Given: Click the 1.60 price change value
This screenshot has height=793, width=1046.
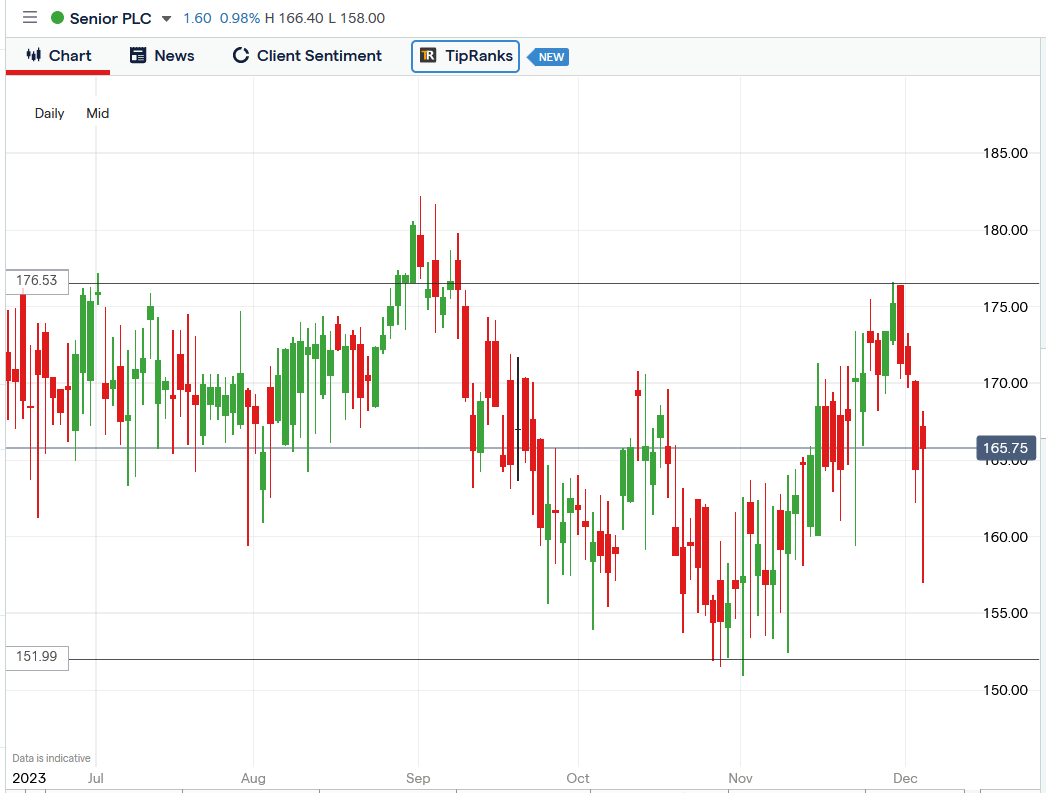Looking at the screenshot, I should click(x=197, y=19).
